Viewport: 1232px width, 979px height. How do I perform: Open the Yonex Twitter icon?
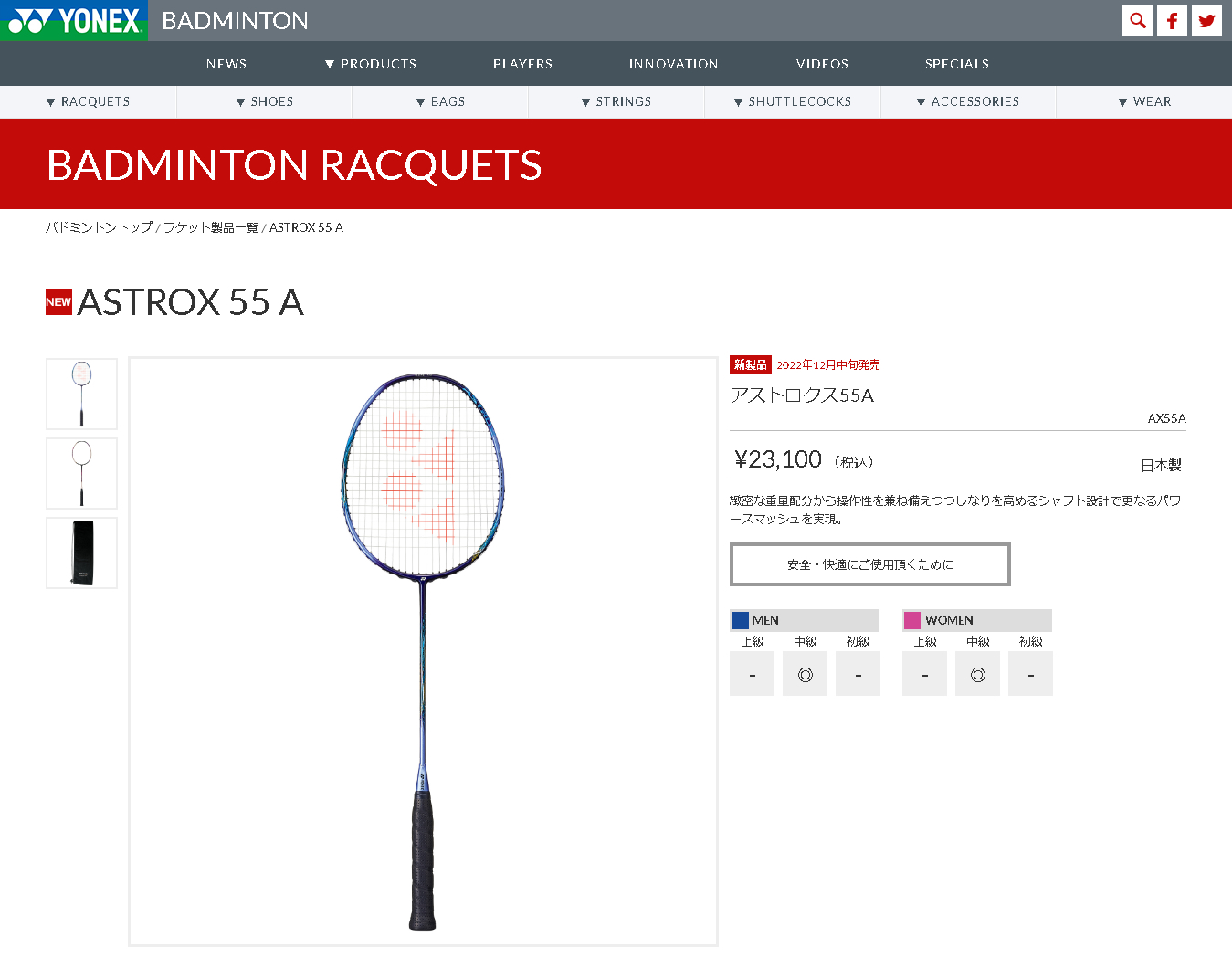[x=1206, y=20]
